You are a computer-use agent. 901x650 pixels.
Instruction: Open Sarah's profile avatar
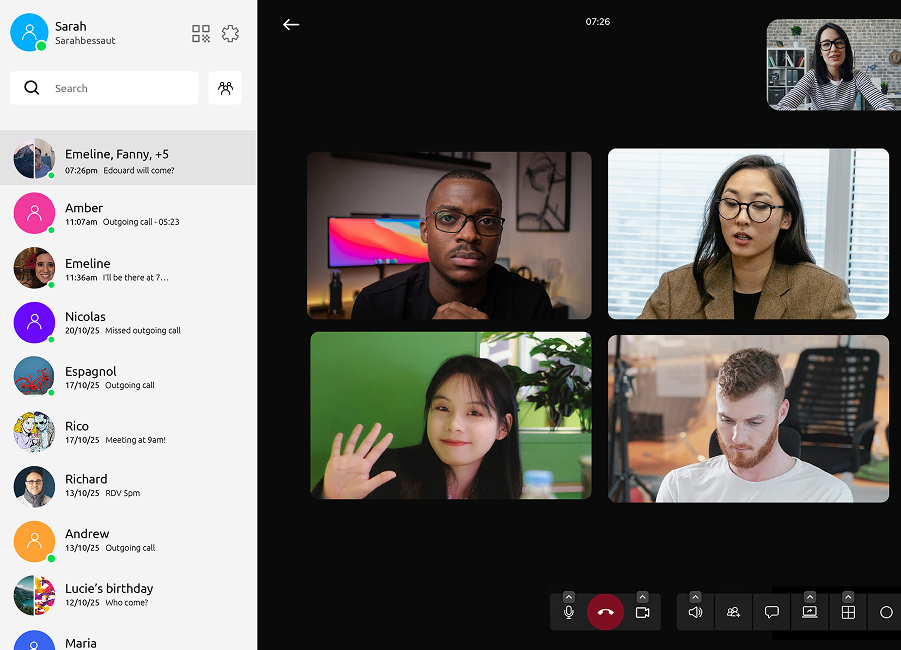pyautogui.click(x=29, y=32)
